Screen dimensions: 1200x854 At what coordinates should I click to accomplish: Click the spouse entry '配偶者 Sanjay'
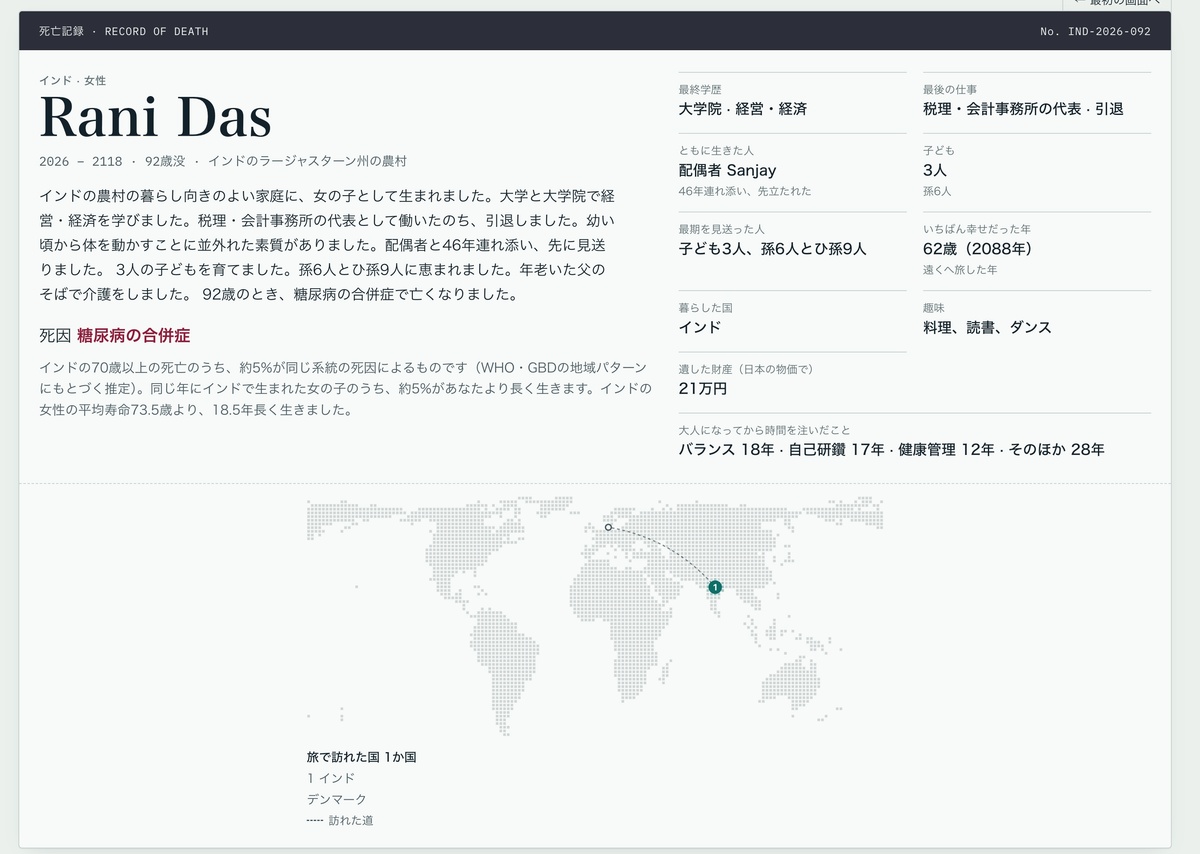pos(727,170)
